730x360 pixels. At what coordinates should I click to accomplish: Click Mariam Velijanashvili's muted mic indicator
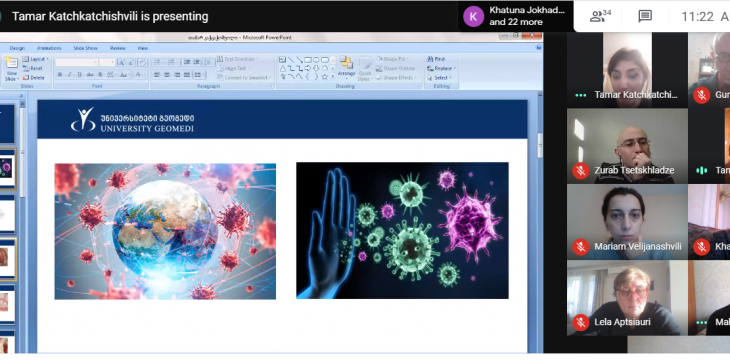pos(581,246)
